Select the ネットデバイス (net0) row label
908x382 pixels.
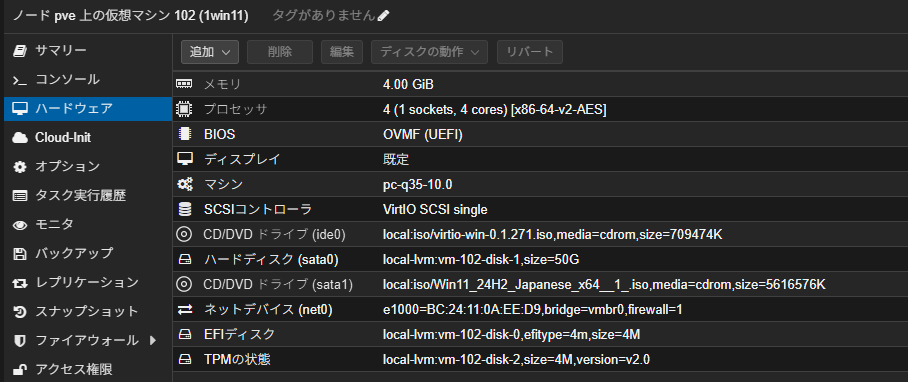click(x=268, y=310)
